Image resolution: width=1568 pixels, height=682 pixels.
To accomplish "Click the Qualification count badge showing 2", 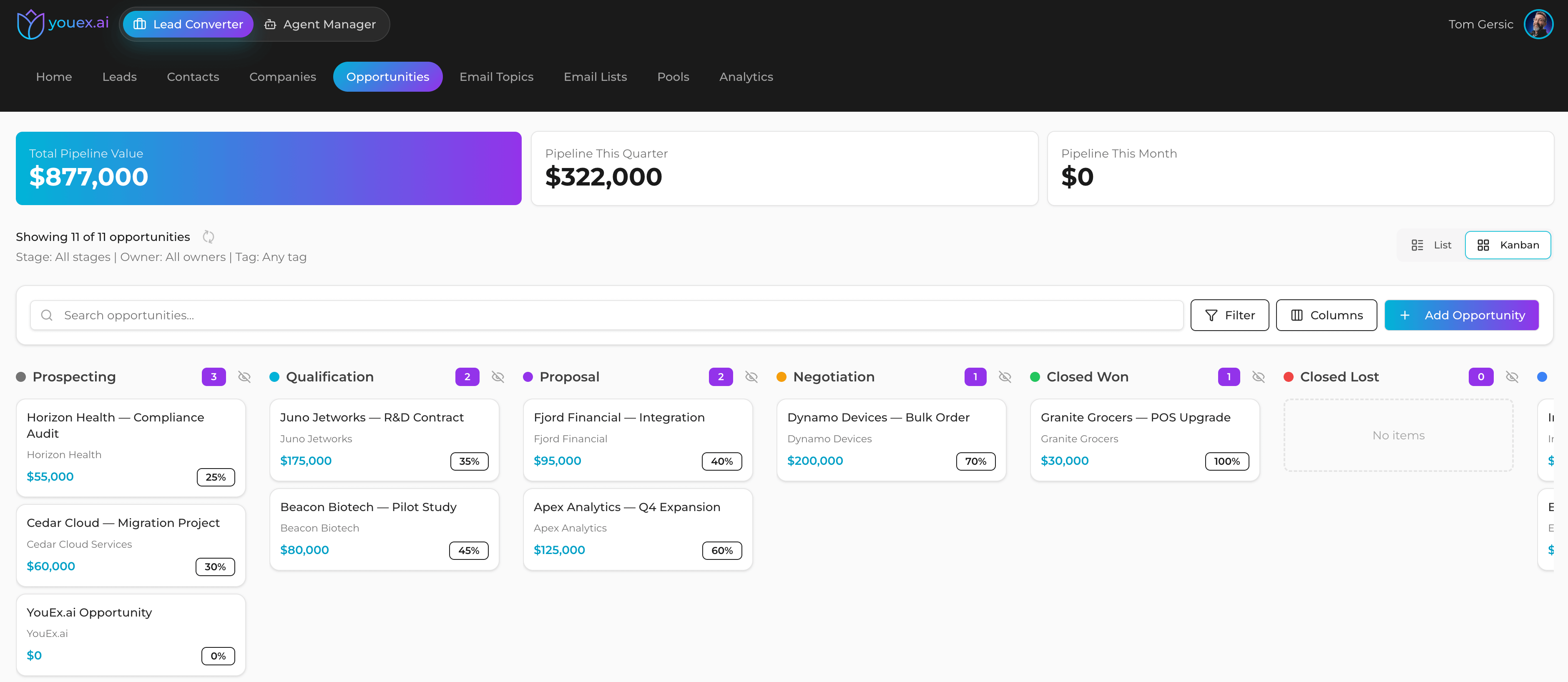I will click(x=467, y=376).
